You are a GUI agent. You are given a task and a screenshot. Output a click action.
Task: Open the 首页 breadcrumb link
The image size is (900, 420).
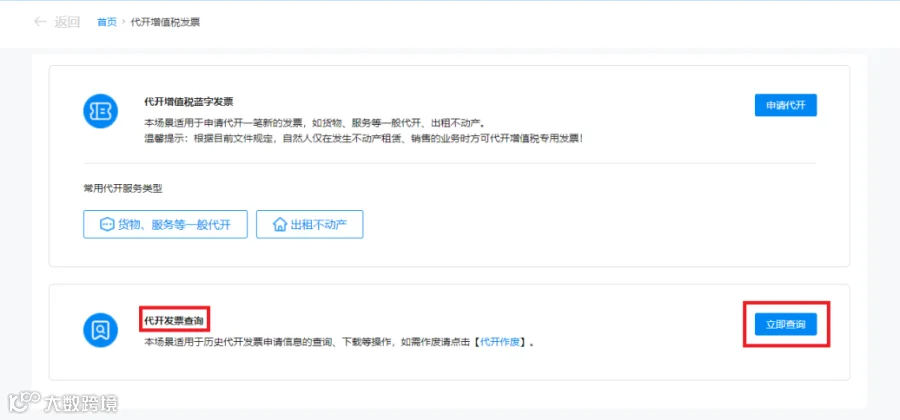coord(106,22)
